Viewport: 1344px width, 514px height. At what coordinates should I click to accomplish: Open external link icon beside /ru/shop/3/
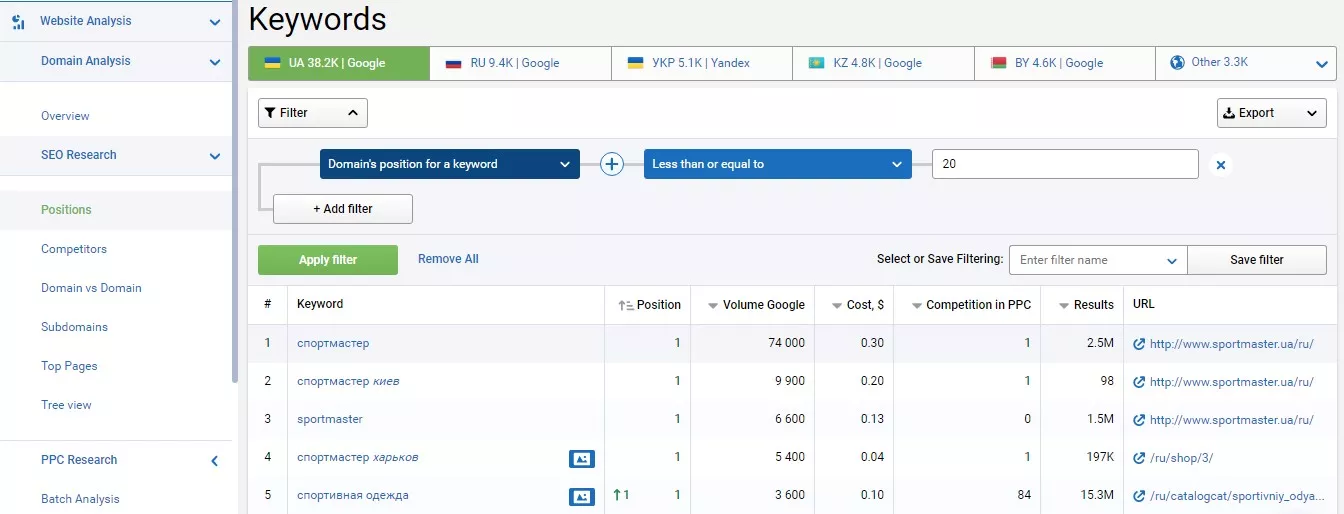[x=1139, y=458]
